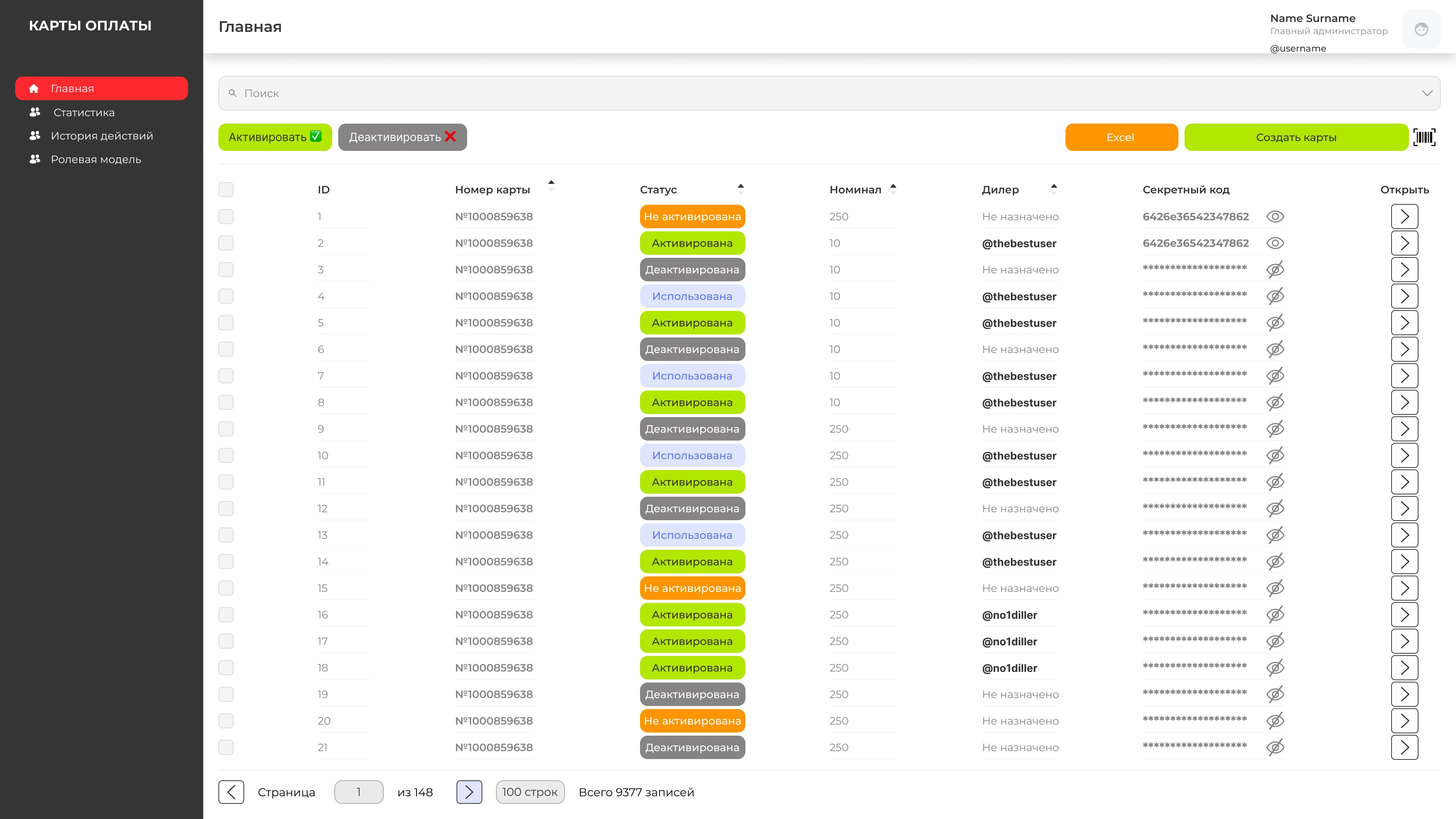Open card row 14 with arrow button
Viewport: 1456px width, 819px height.
click(x=1404, y=562)
